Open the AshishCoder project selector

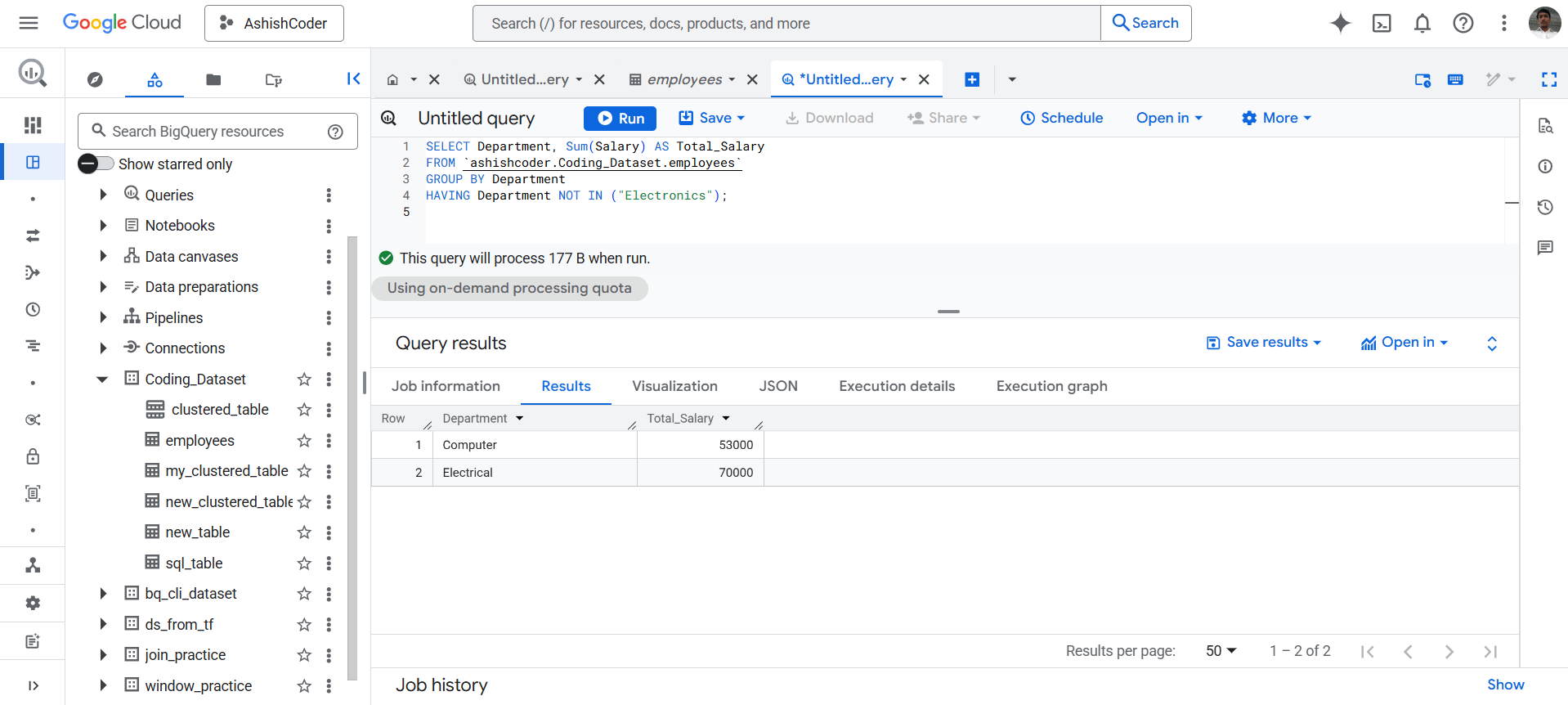click(274, 23)
